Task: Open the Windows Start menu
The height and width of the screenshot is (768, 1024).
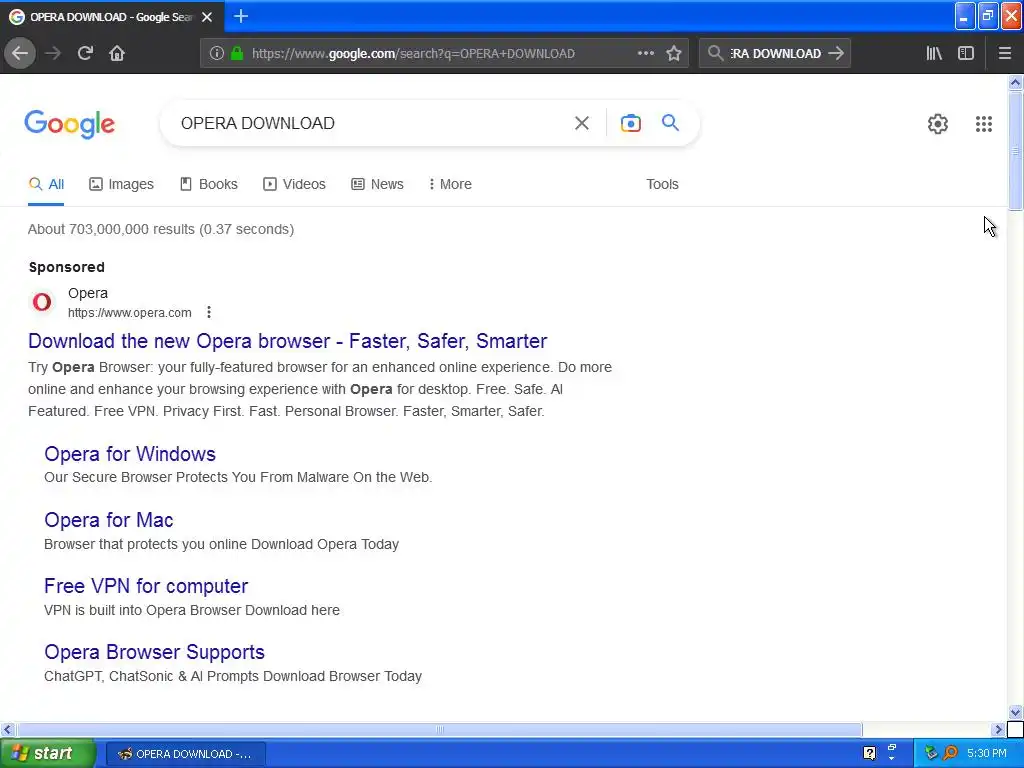Action: tap(48, 753)
